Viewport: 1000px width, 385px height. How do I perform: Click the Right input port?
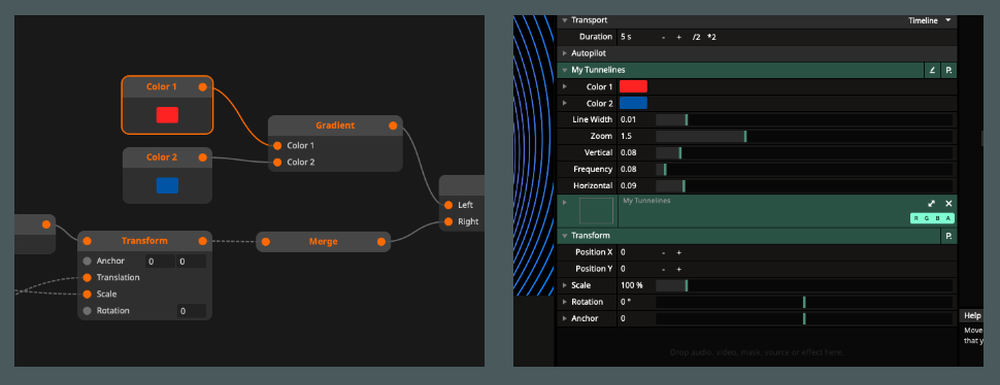448,222
